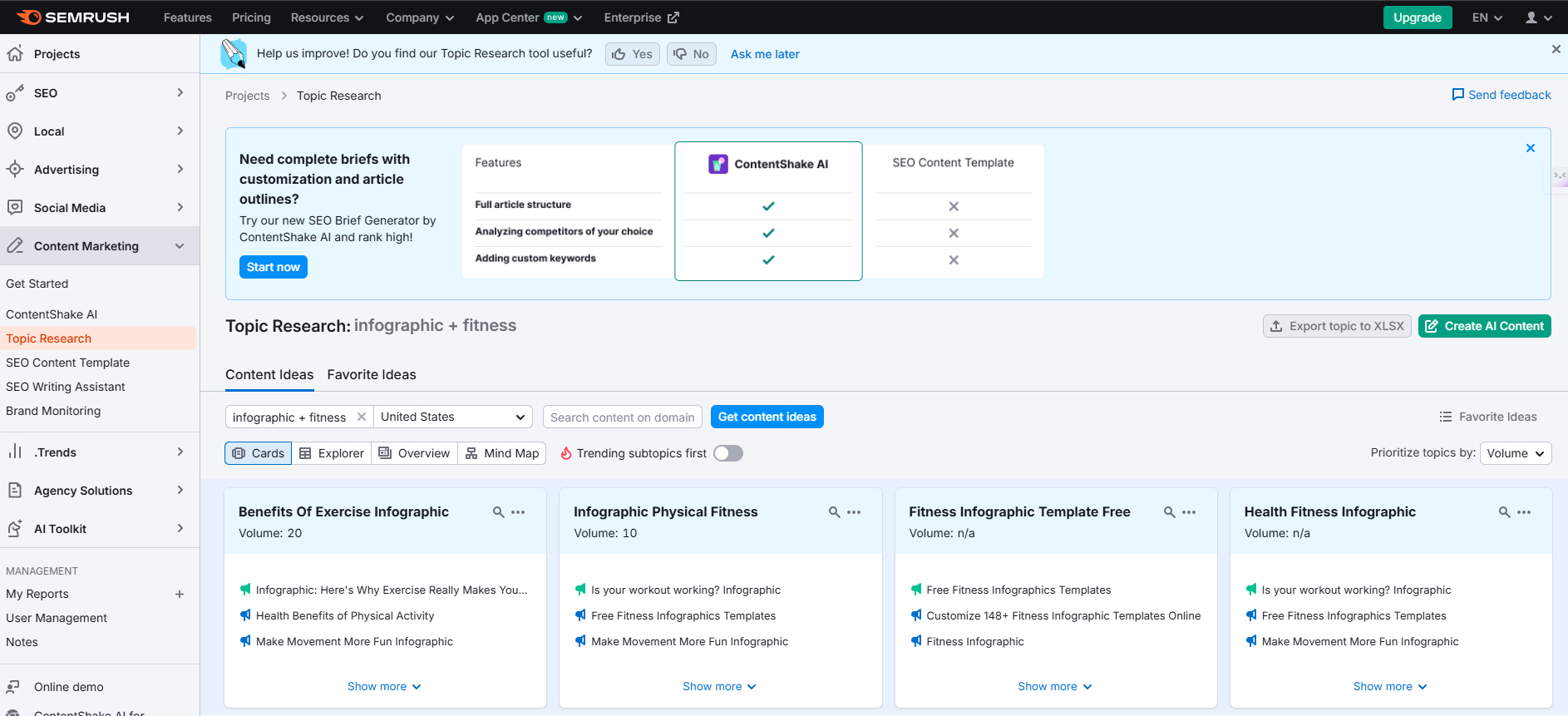
Task: Click the Search content on domain field
Action: (x=623, y=417)
